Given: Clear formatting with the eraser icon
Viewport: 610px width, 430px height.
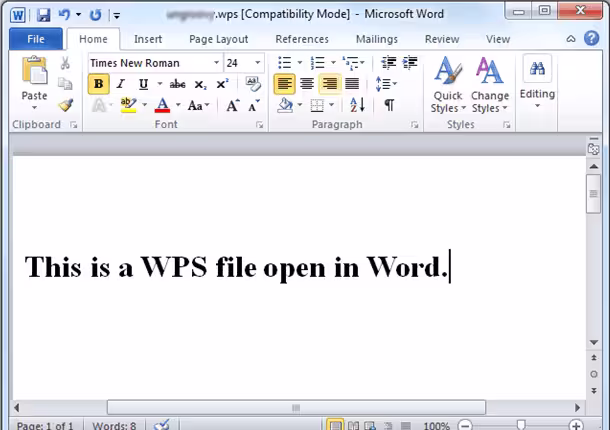Looking at the screenshot, I should click(253, 83).
